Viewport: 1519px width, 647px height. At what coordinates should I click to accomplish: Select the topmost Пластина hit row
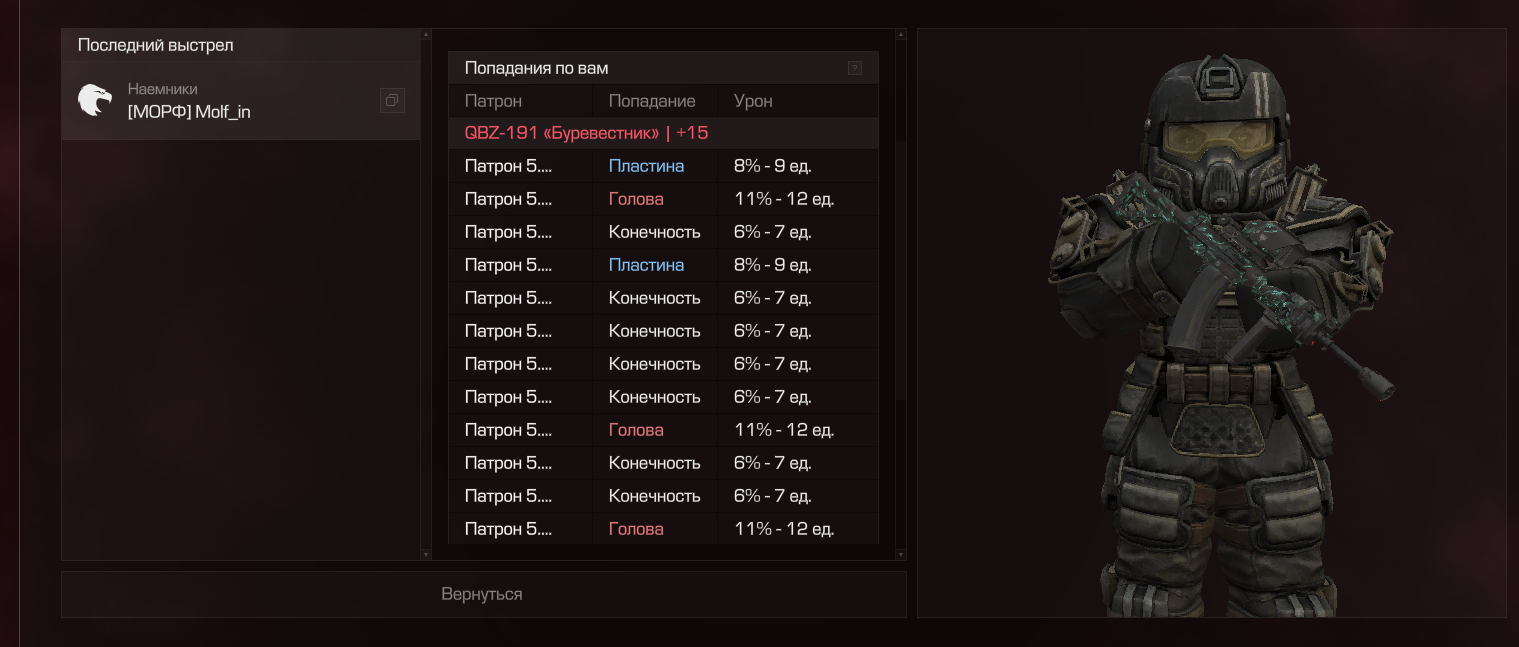[660, 166]
